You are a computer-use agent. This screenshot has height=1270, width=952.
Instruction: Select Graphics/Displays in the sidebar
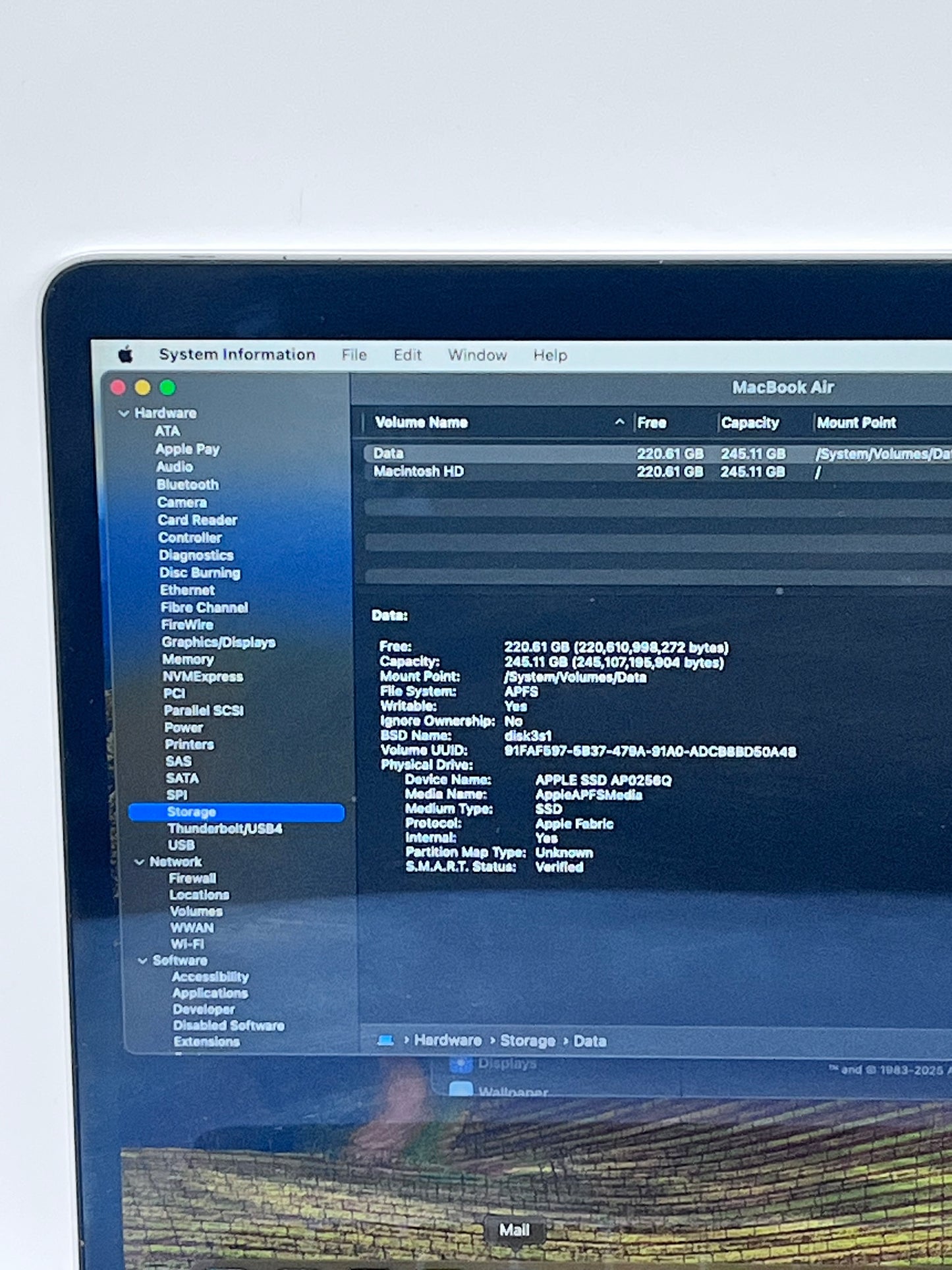coord(219,642)
